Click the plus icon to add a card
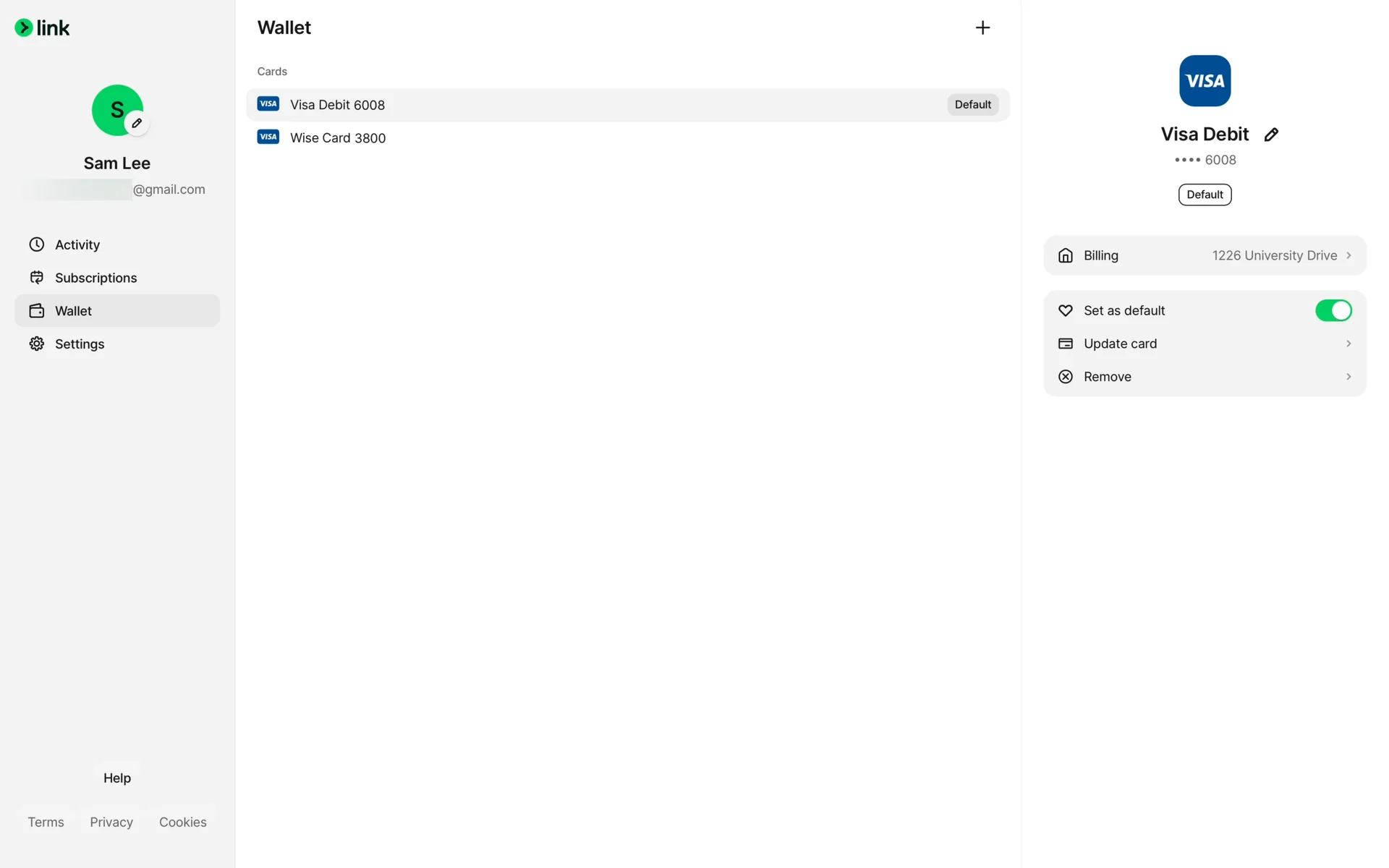The image size is (1389, 868). 982,27
